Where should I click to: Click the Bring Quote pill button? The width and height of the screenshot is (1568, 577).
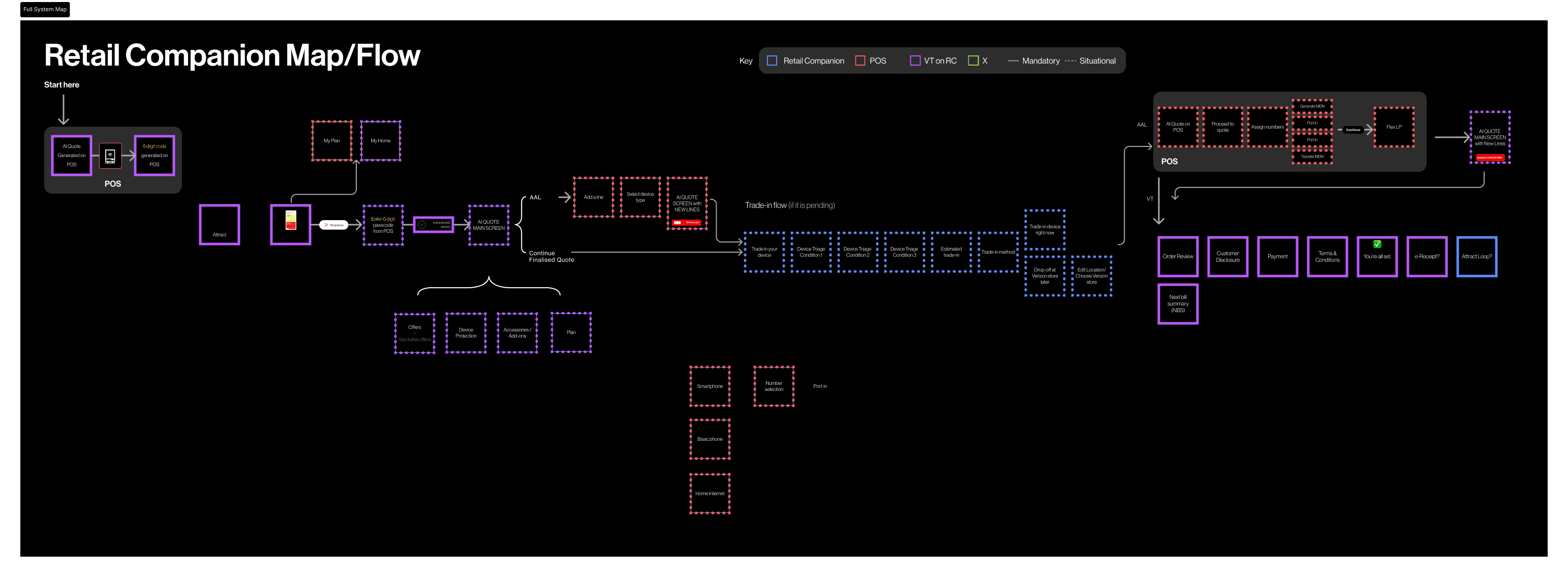(333, 225)
